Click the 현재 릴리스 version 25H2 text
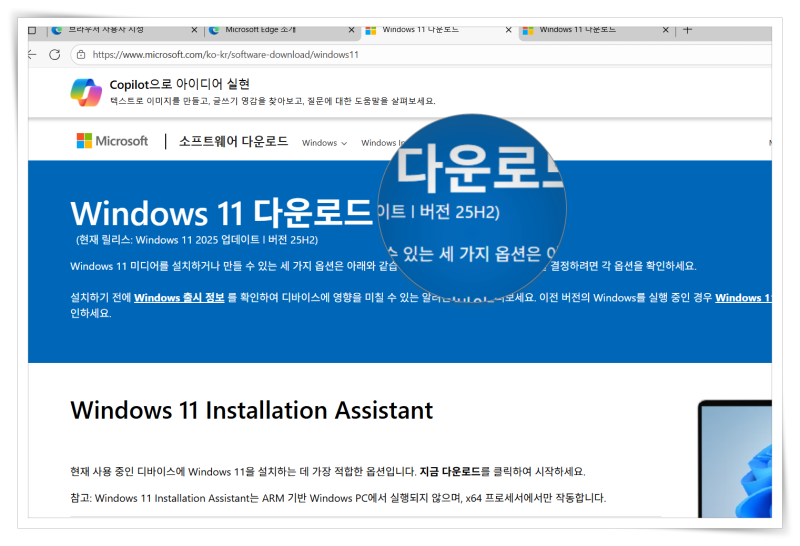The image size is (800, 546). [196, 240]
